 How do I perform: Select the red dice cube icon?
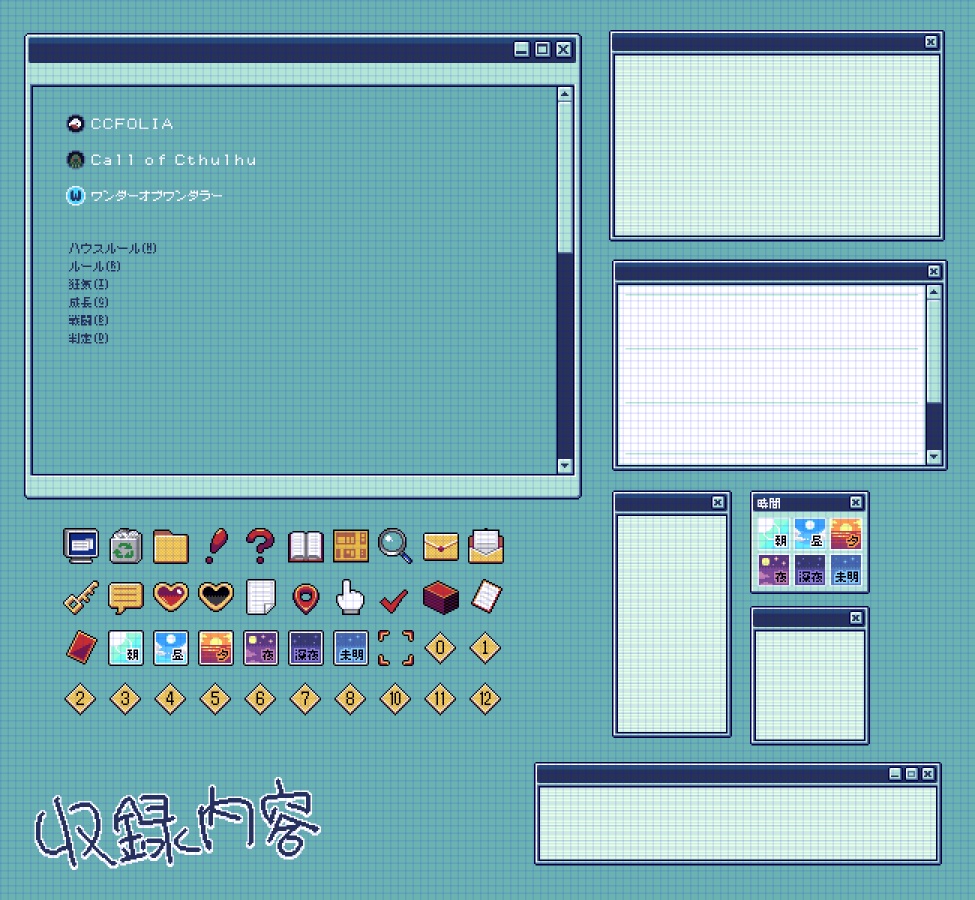440,597
